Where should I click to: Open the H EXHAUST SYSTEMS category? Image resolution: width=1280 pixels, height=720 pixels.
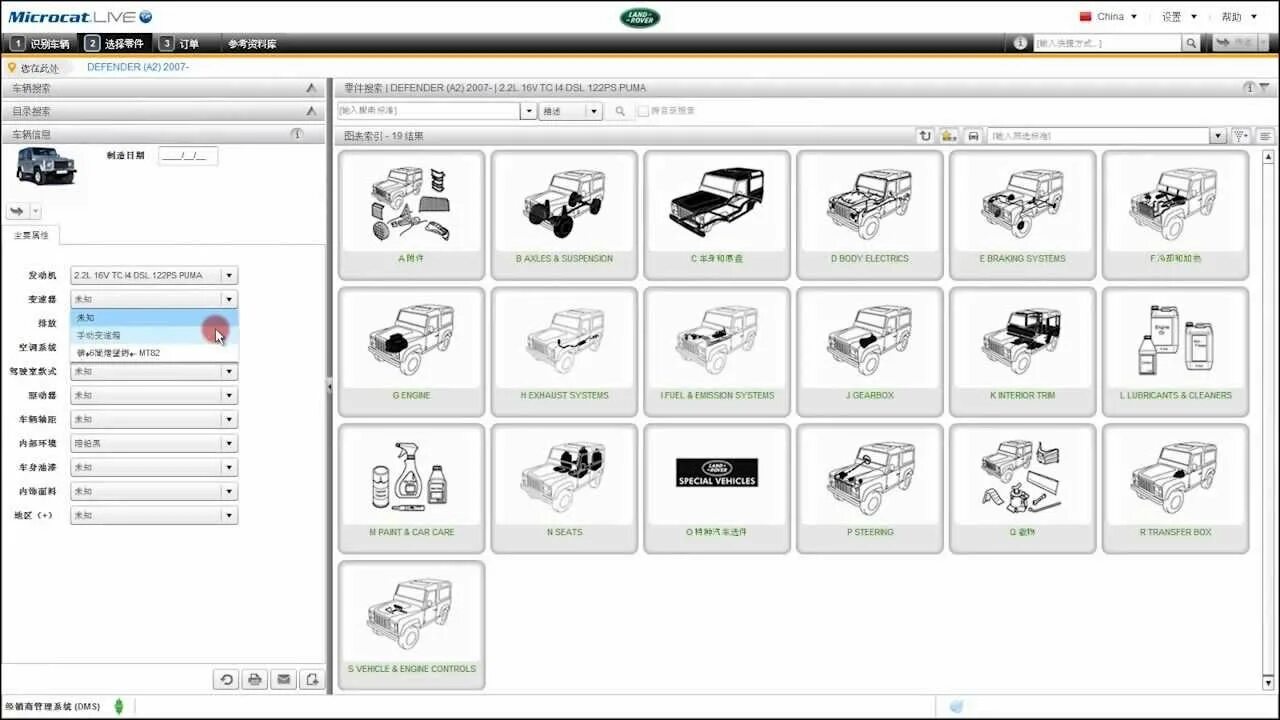564,352
